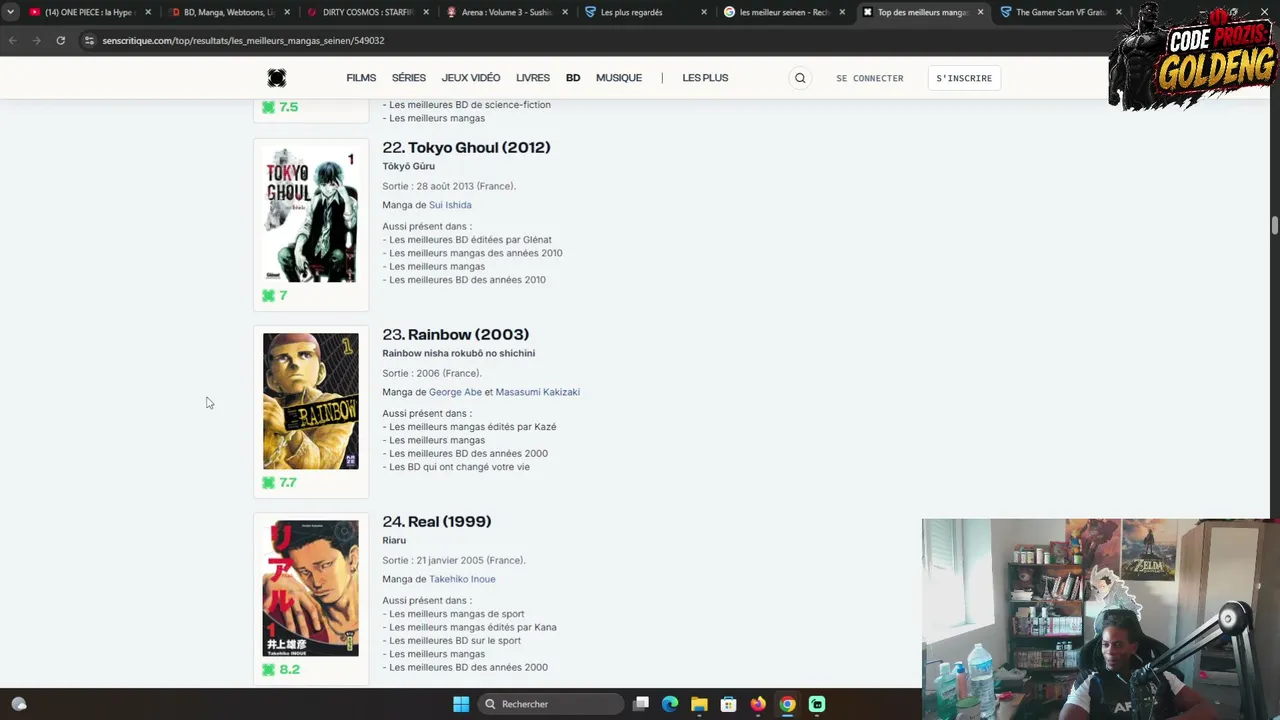The width and height of the screenshot is (1280, 720).
Task: Close the DIRTY COSMOS tab
Action: point(426,12)
